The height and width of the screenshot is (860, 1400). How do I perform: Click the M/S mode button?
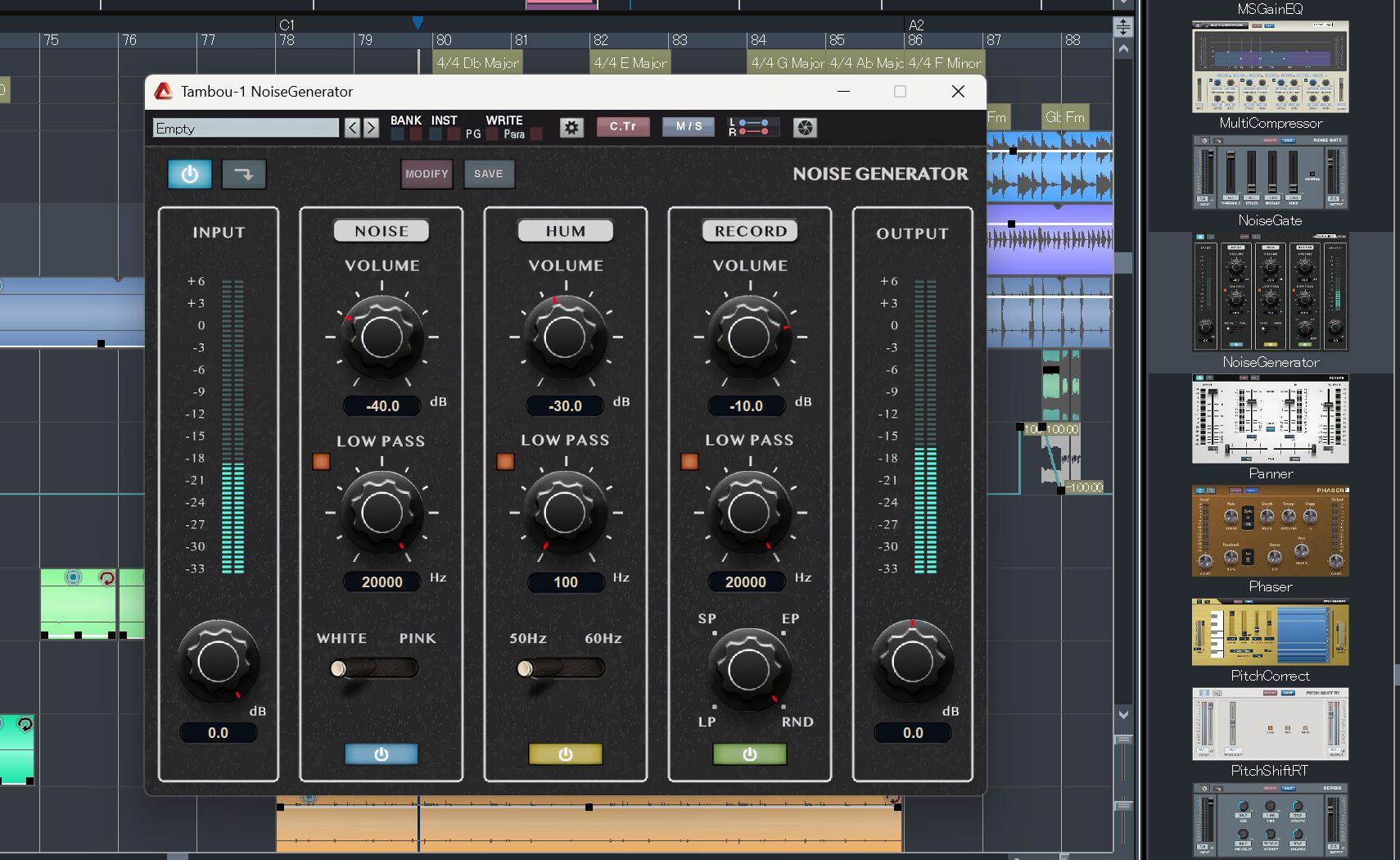point(689,127)
